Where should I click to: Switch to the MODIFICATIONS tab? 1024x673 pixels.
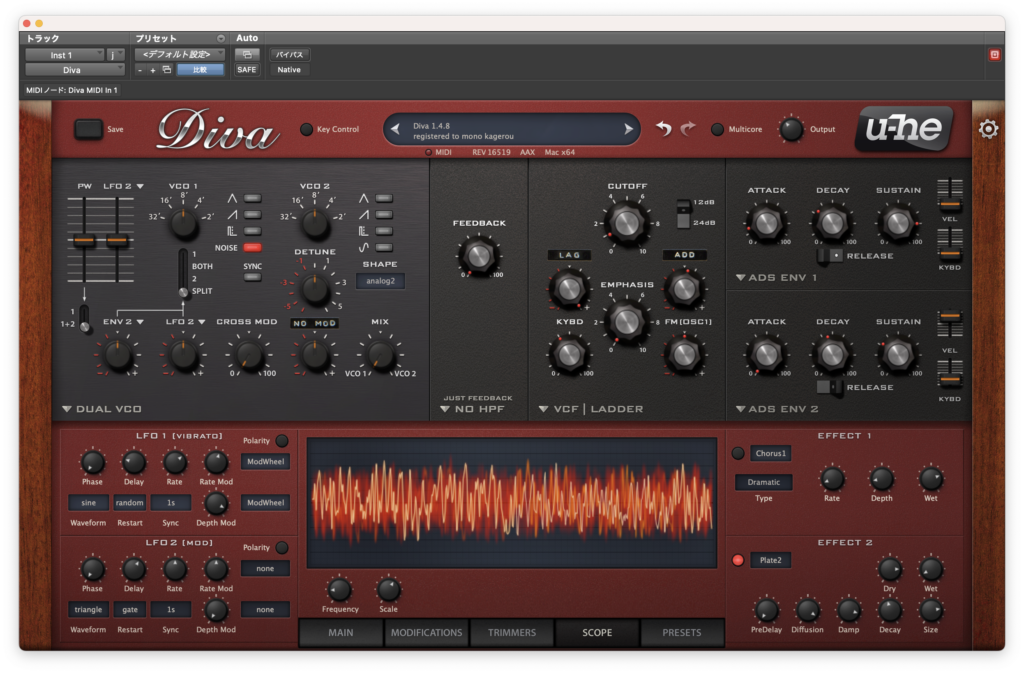tap(426, 633)
